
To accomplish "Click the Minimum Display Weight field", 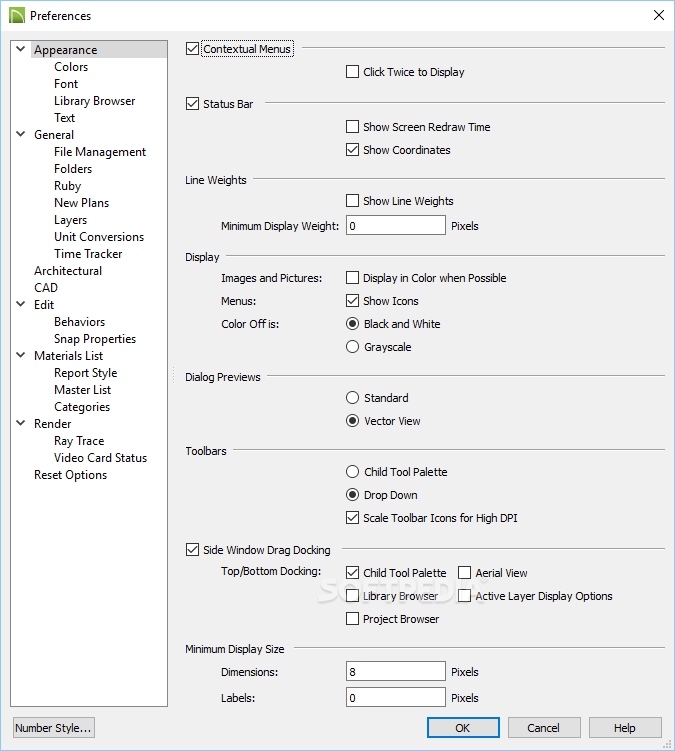I will pos(396,226).
